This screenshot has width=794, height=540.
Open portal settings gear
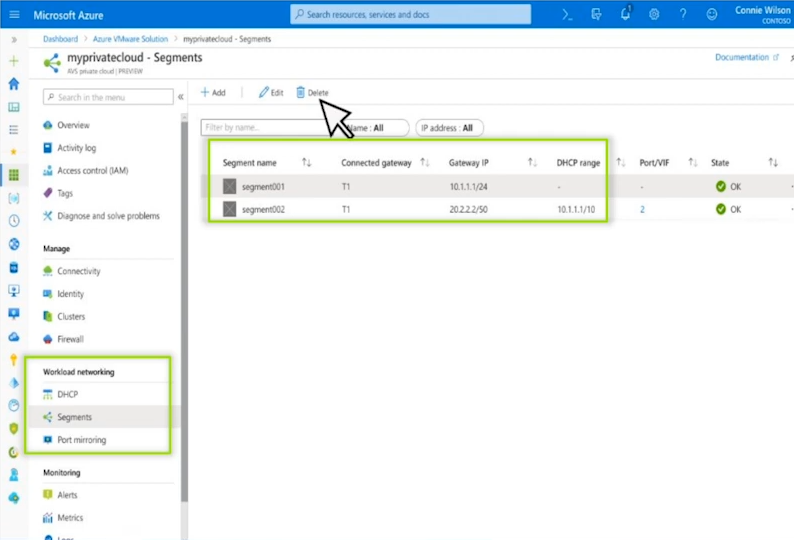point(654,15)
